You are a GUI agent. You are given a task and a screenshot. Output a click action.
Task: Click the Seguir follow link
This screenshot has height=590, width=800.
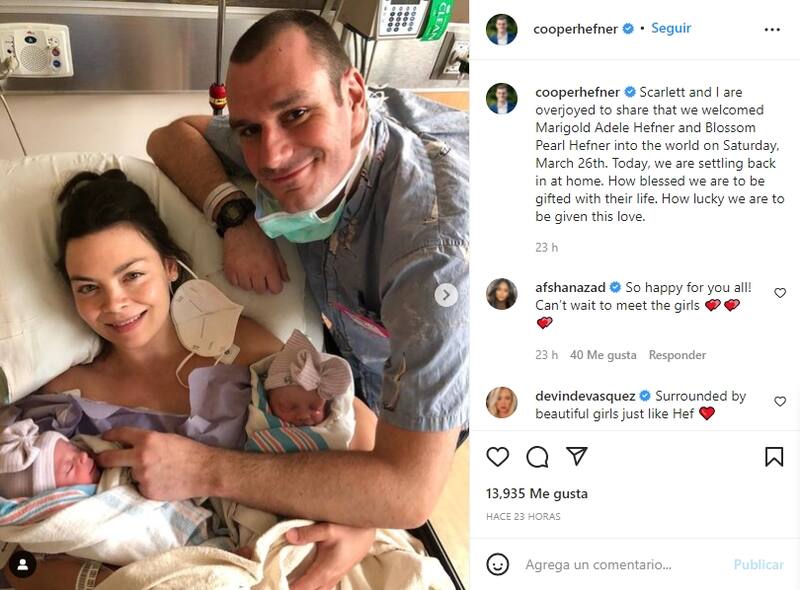click(x=671, y=28)
